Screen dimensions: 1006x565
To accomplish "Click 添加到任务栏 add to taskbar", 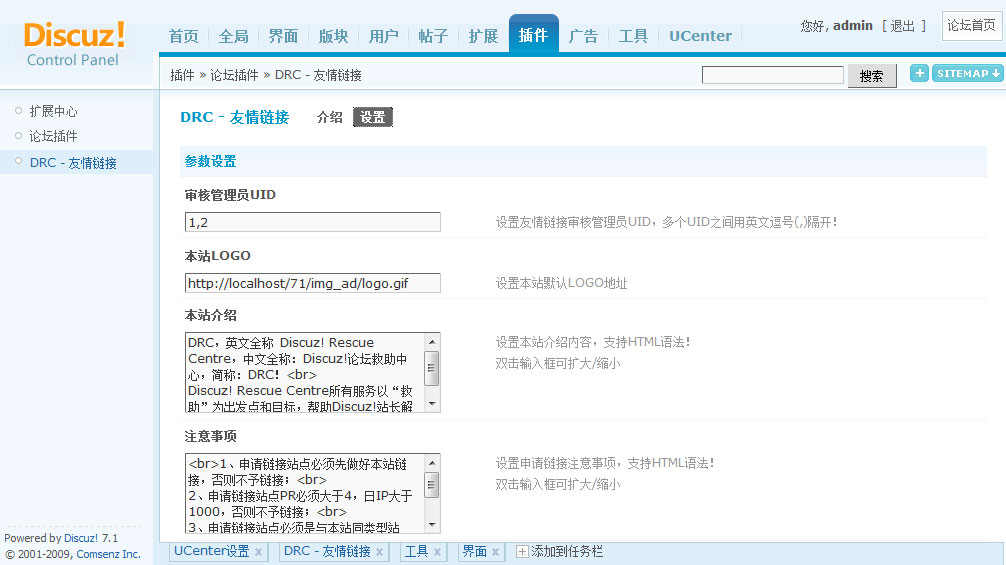I will (560, 552).
